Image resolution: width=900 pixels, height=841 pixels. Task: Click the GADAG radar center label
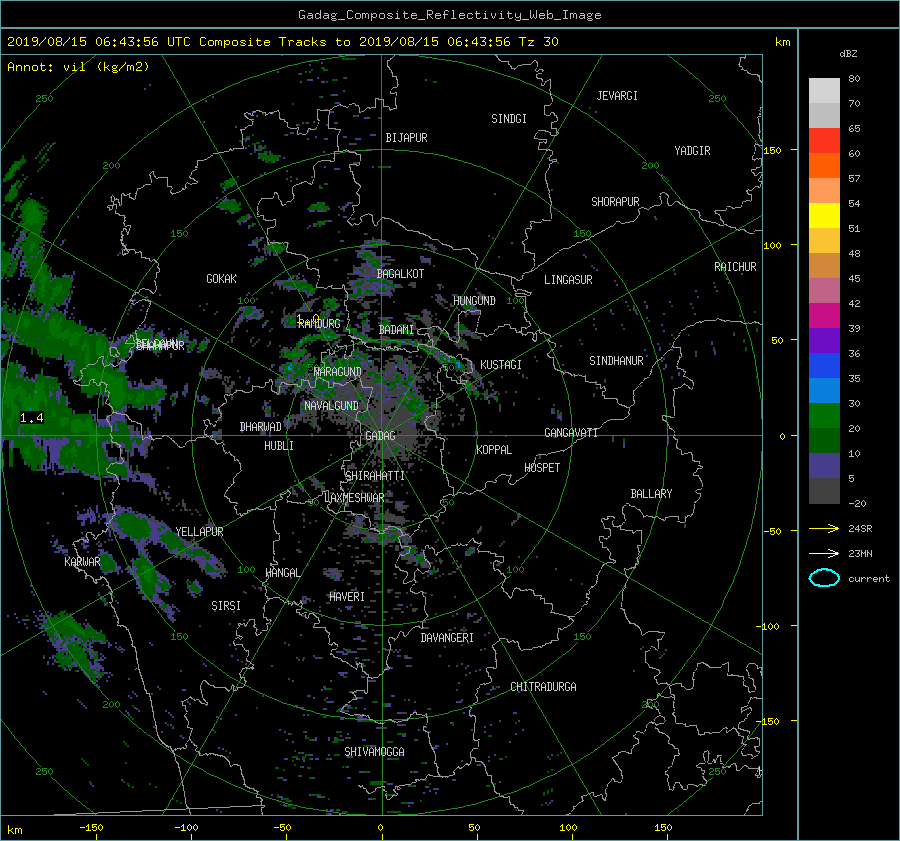pyautogui.click(x=380, y=436)
